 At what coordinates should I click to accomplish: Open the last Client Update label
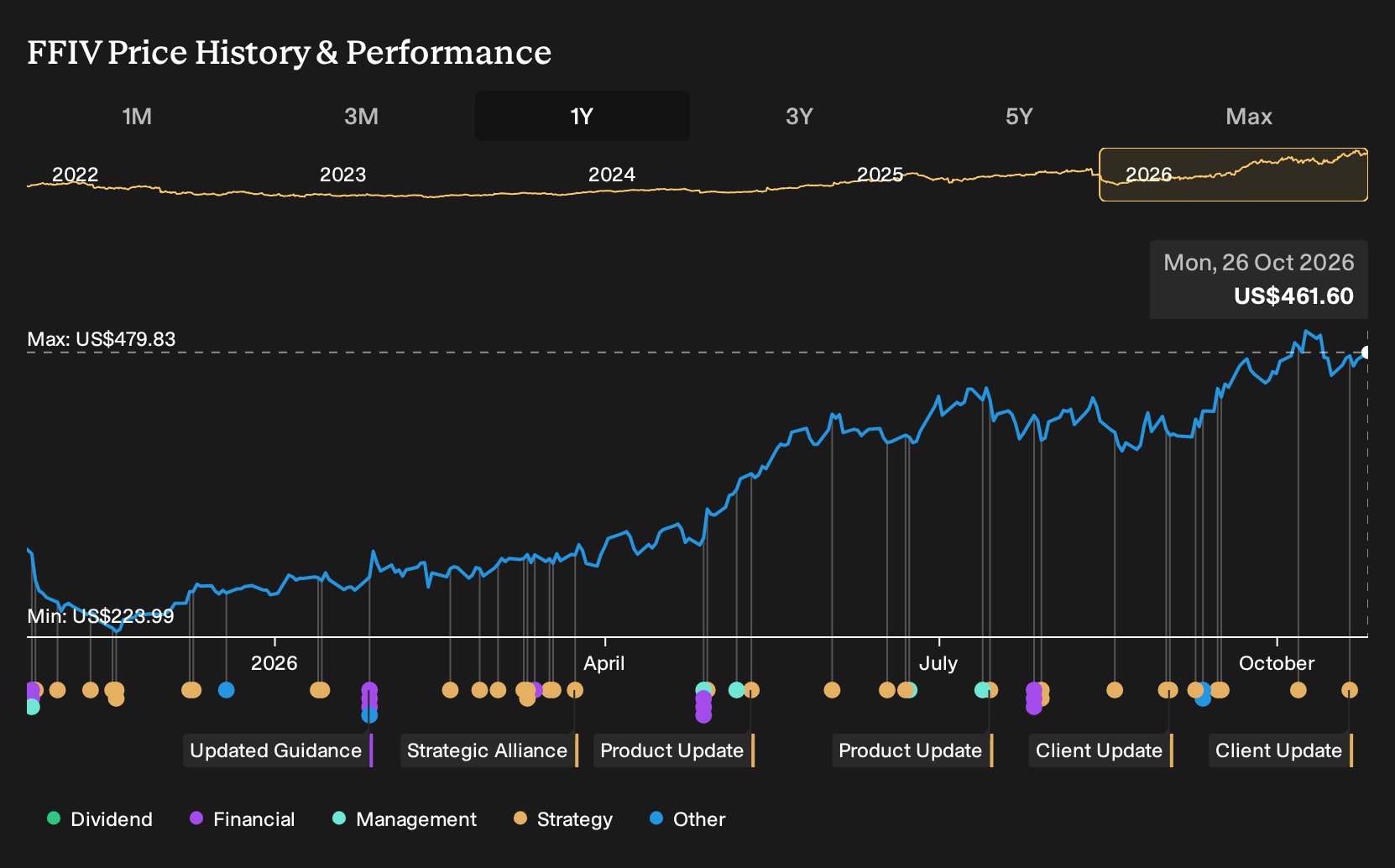1281,750
